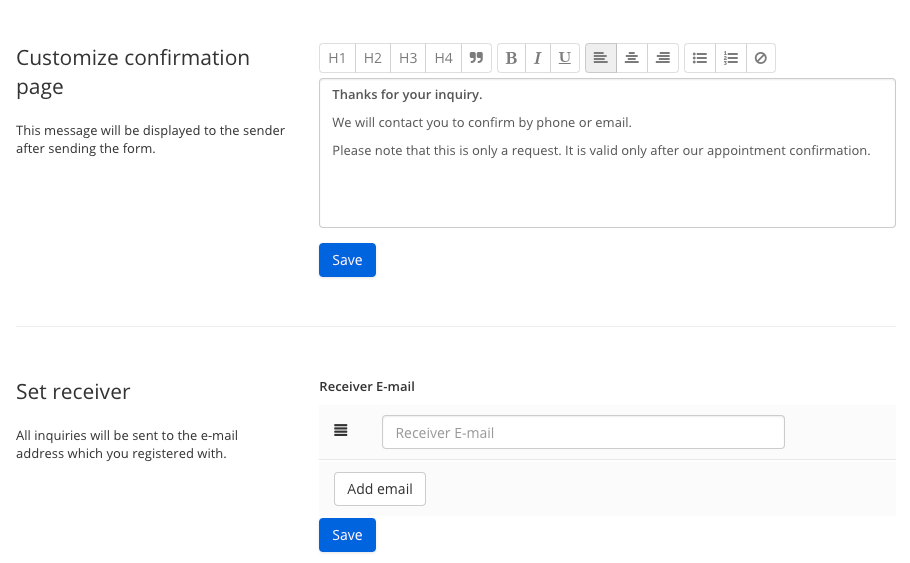
Task: Align text to the right
Action: 663,58
